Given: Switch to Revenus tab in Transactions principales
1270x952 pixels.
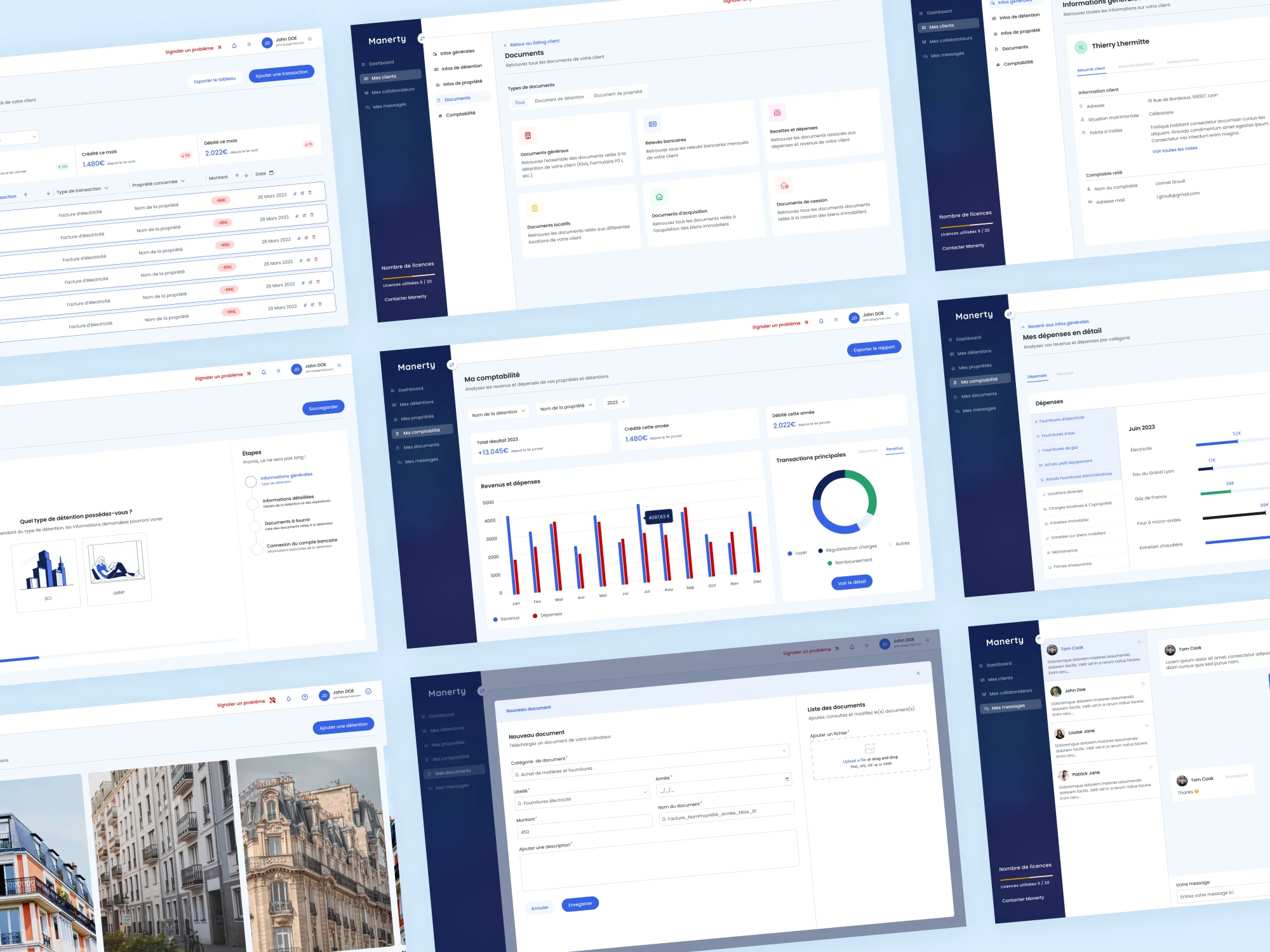Looking at the screenshot, I should 895,449.
